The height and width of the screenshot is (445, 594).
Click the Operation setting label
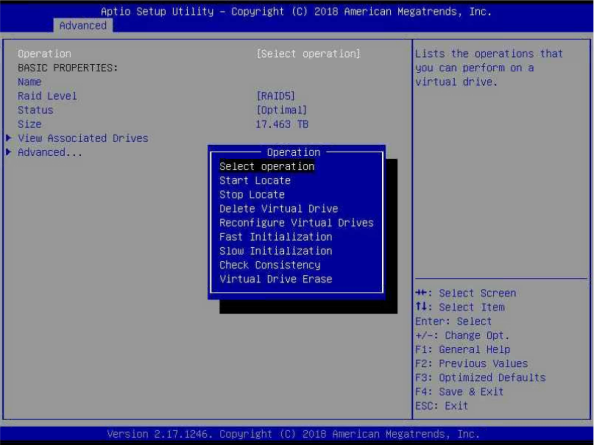click(x=44, y=54)
